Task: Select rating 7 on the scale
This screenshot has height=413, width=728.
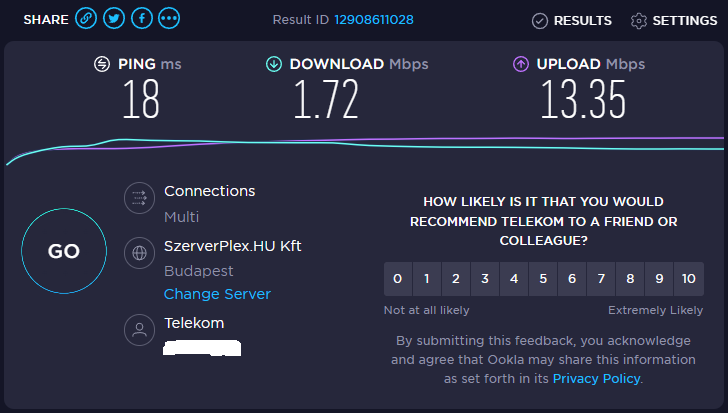Action: [x=601, y=279]
